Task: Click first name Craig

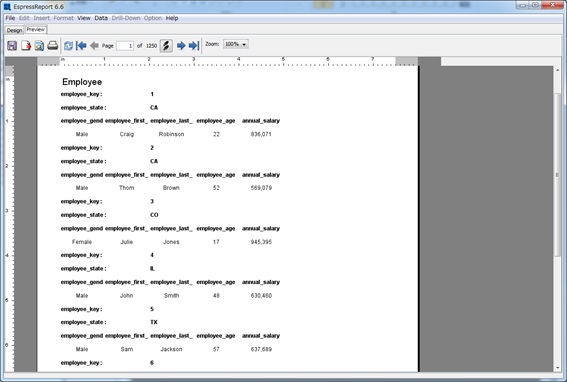Action: [x=127, y=134]
